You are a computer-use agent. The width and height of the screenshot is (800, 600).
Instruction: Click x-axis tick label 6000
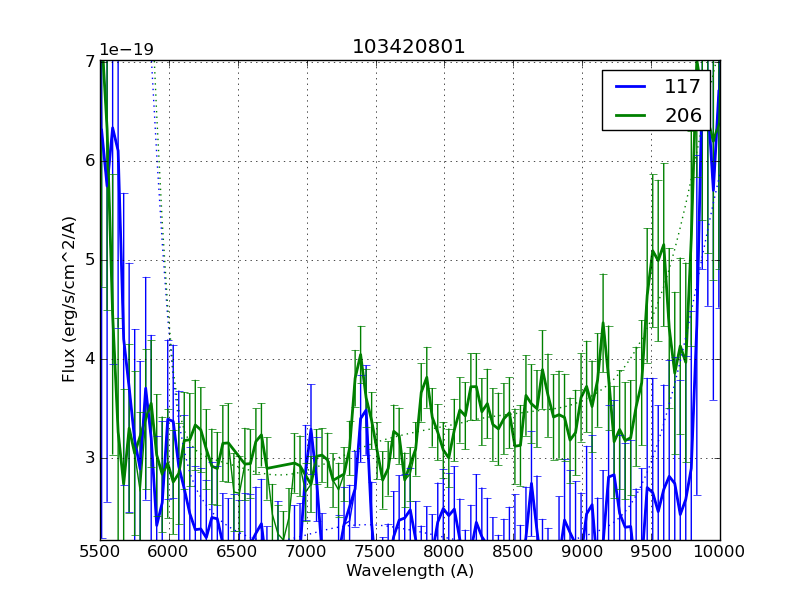[x=169, y=551]
